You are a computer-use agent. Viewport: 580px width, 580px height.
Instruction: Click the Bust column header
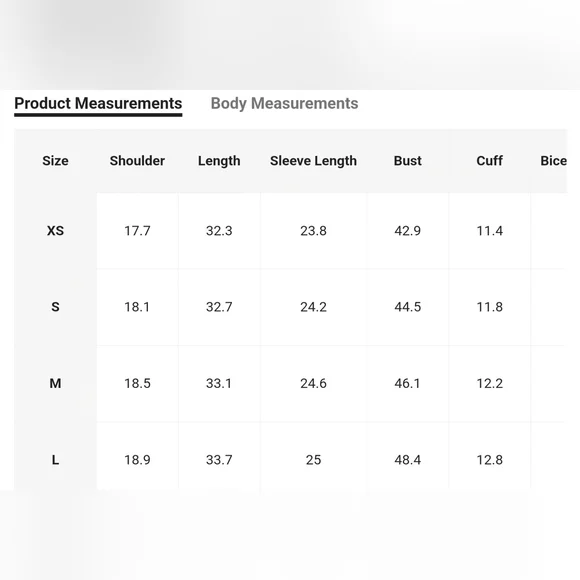coord(408,161)
